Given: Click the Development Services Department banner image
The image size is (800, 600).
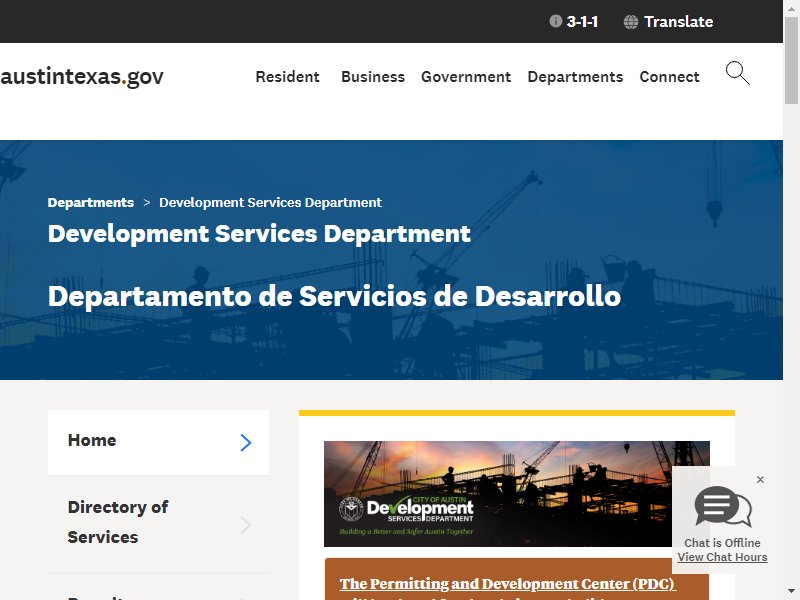Looking at the screenshot, I should (x=516, y=494).
